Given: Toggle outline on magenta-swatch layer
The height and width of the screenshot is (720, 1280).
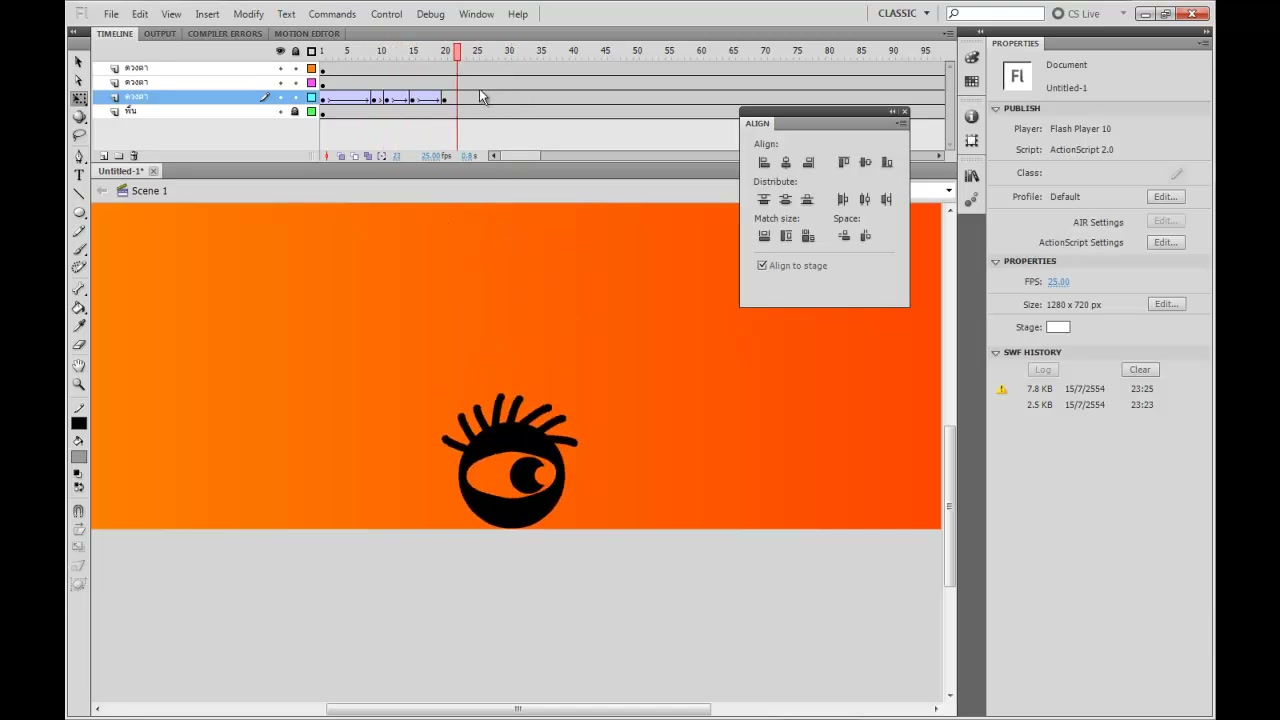Looking at the screenshot, I should pyautogui.click(x=311, y=83).
